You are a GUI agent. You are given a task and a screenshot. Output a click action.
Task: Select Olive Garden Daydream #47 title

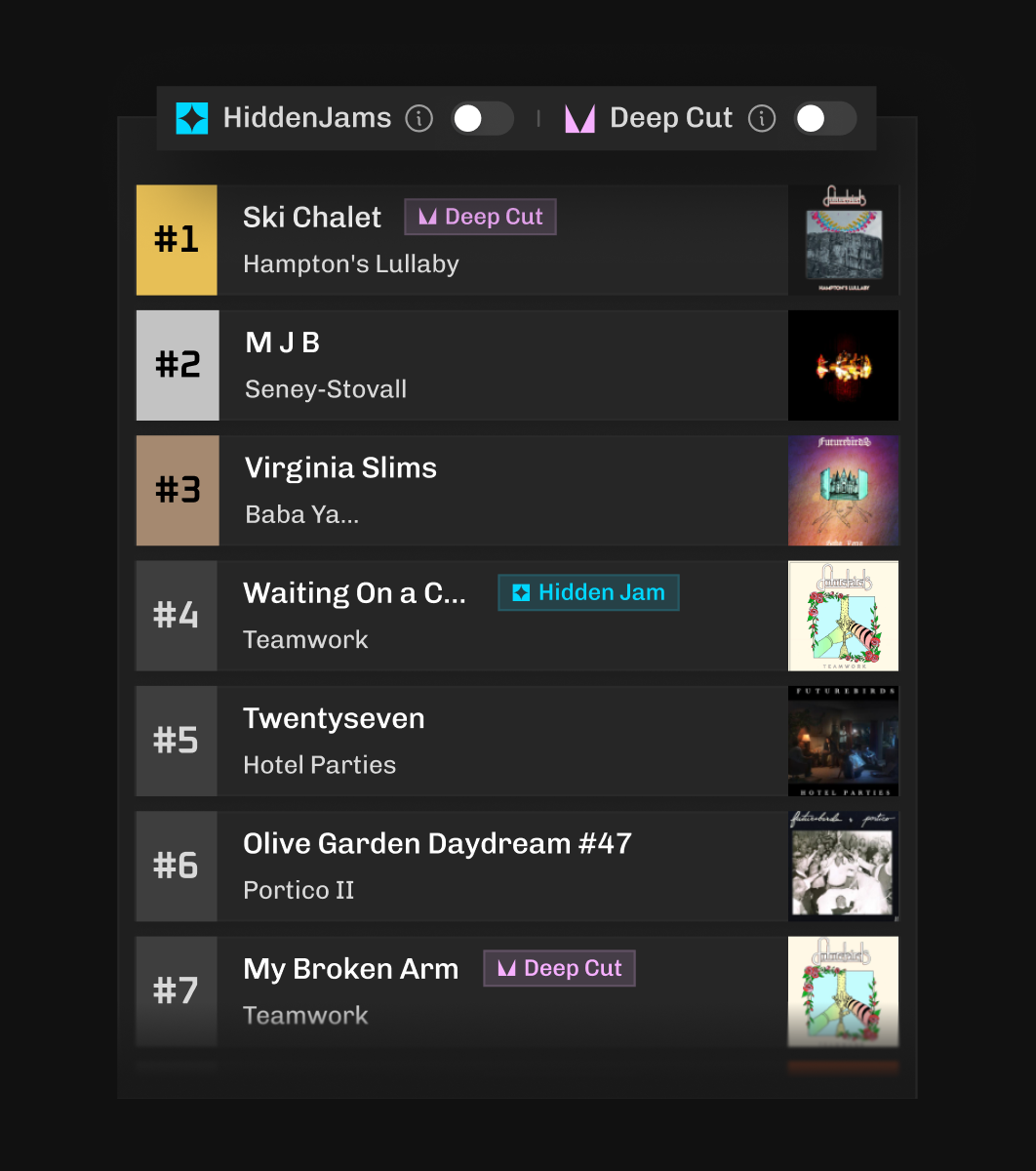coord(437,843)
